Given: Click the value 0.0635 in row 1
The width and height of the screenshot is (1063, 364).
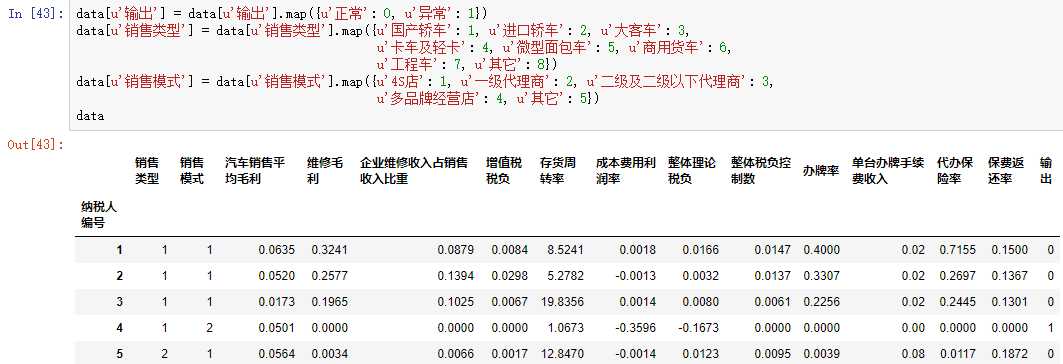Looking at the screenshot, I should (x=277, y=250).
